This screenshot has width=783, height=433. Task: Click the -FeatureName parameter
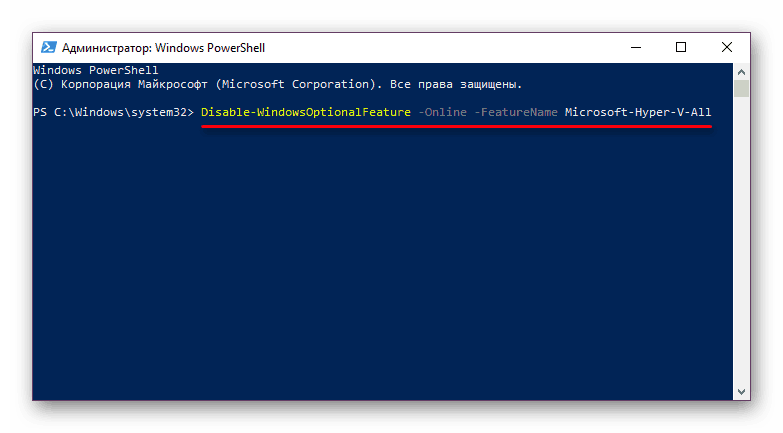click(x=516, y=112)
